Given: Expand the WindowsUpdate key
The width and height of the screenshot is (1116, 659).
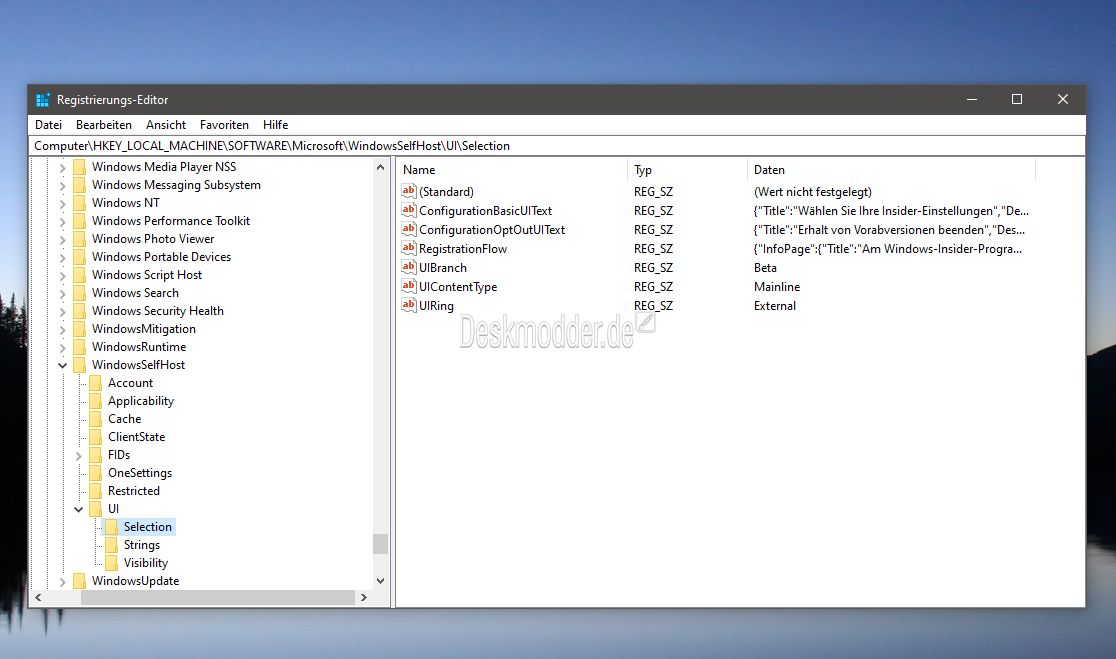Looking at the screenshot, I should point(63,582).
